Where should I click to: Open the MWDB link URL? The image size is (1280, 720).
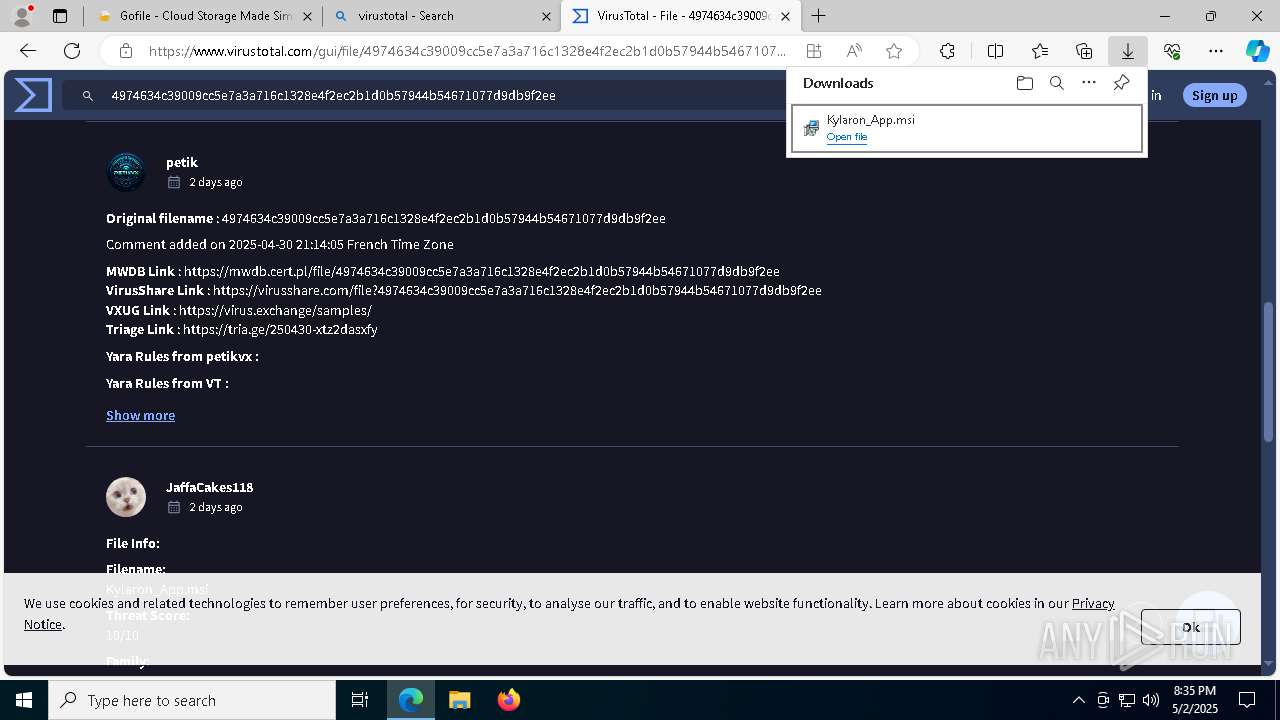coord(482,271)
